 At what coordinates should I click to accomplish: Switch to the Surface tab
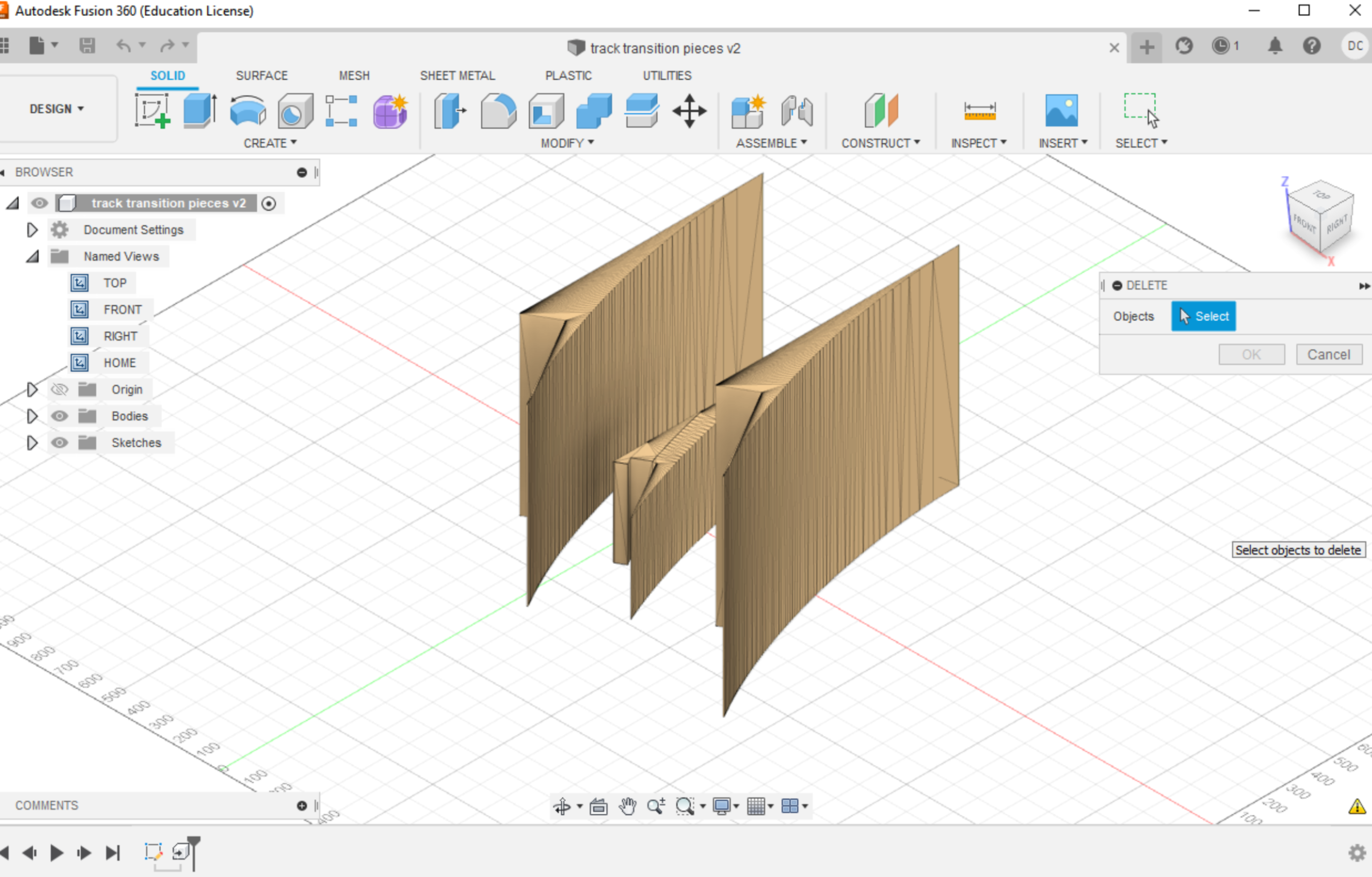261,75
